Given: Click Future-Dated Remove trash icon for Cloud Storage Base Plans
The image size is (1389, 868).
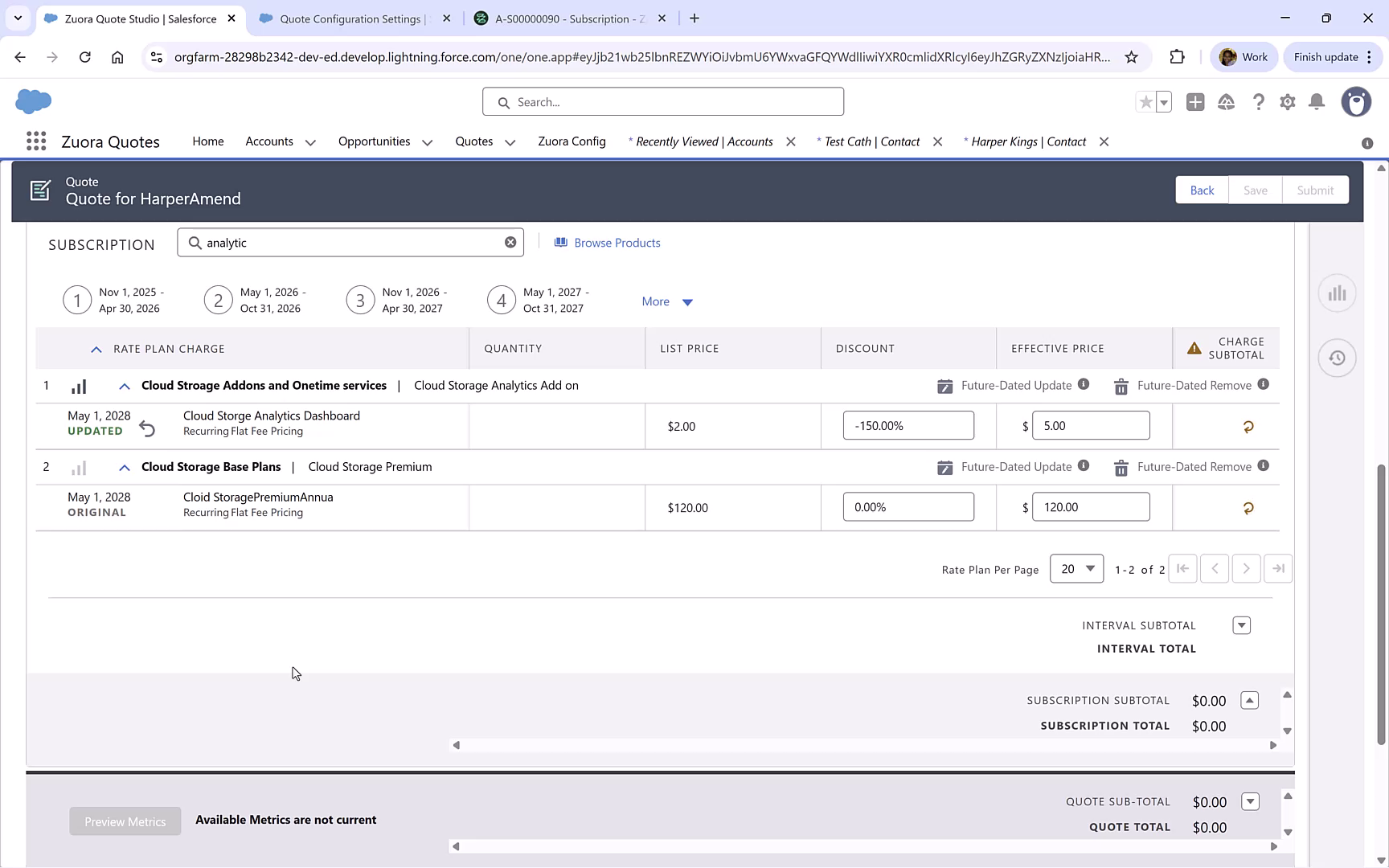Looking at the screenshot, I should click(x=1121, y=467).
